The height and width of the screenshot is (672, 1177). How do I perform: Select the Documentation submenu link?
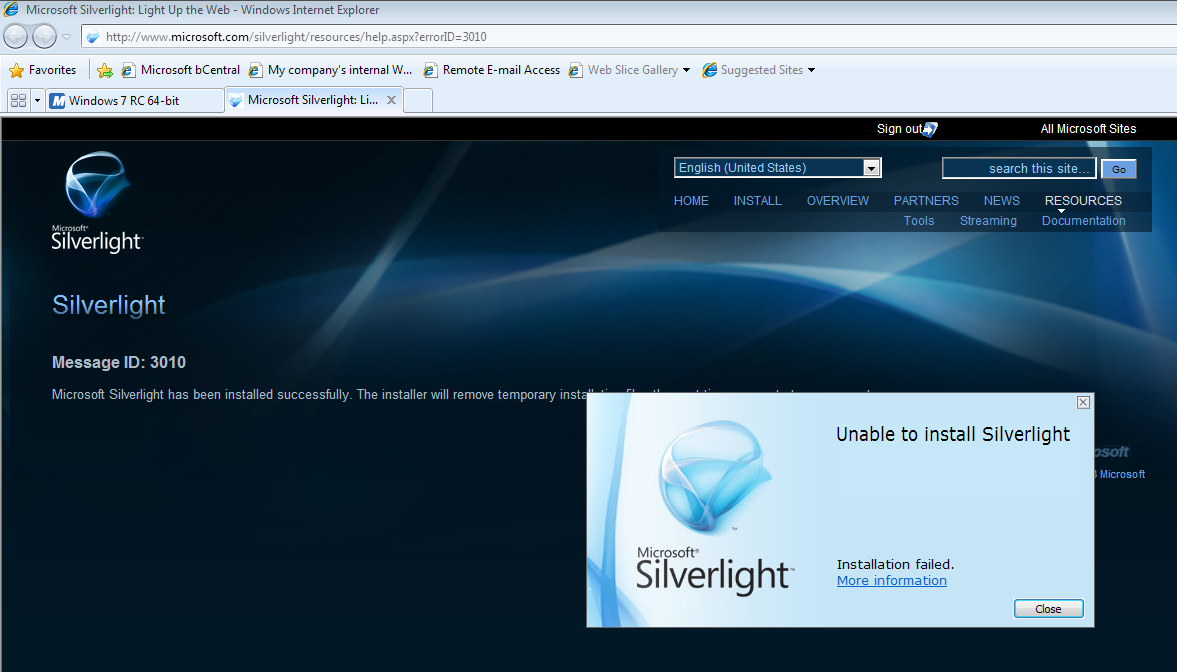tap(1083, 221)
